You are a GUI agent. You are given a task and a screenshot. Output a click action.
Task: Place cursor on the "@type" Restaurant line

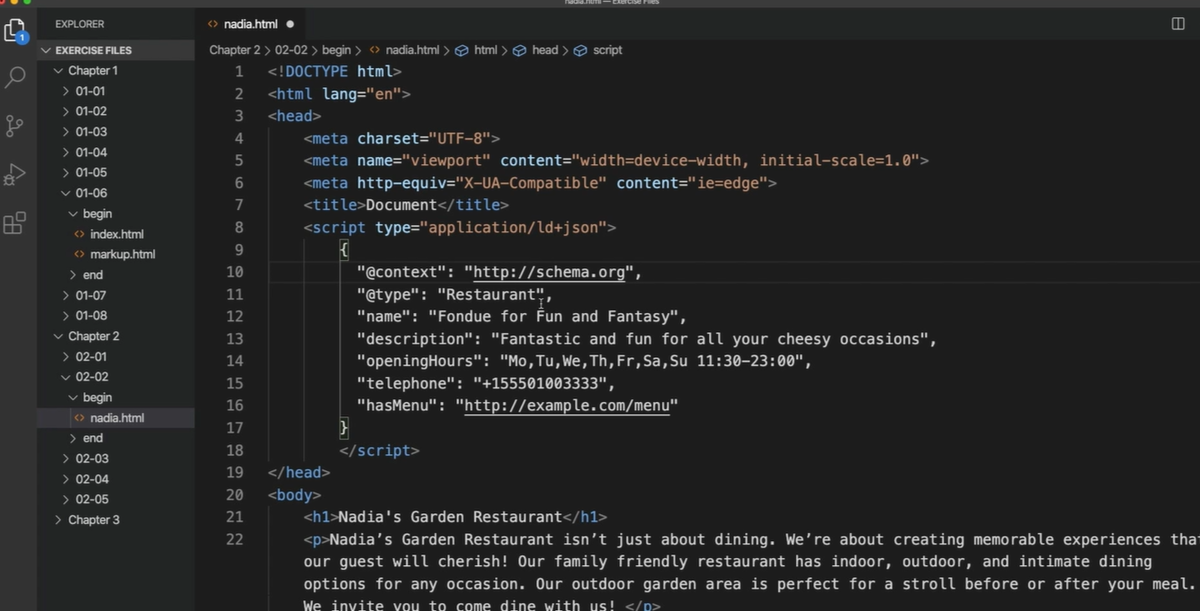pos(454,294)
